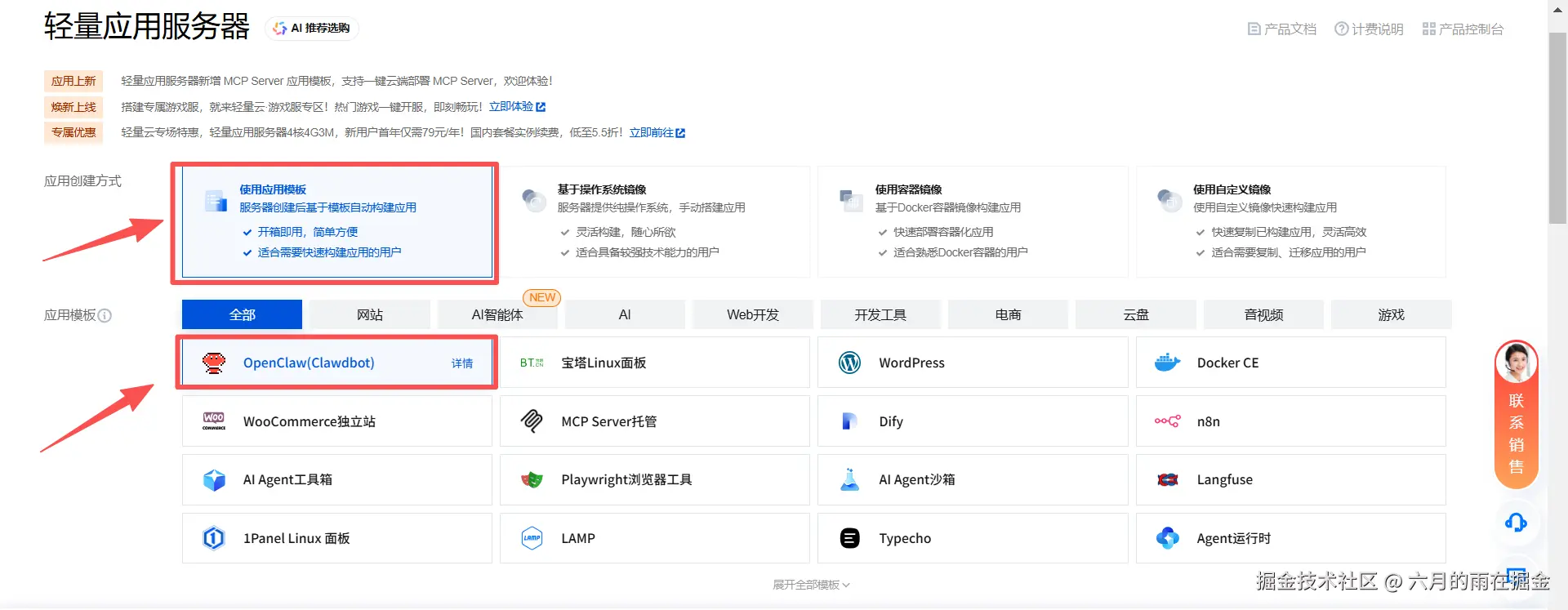Open the AI 推荐选购 button
This screenshot has height=610, width=1568.
click(312, 29)
